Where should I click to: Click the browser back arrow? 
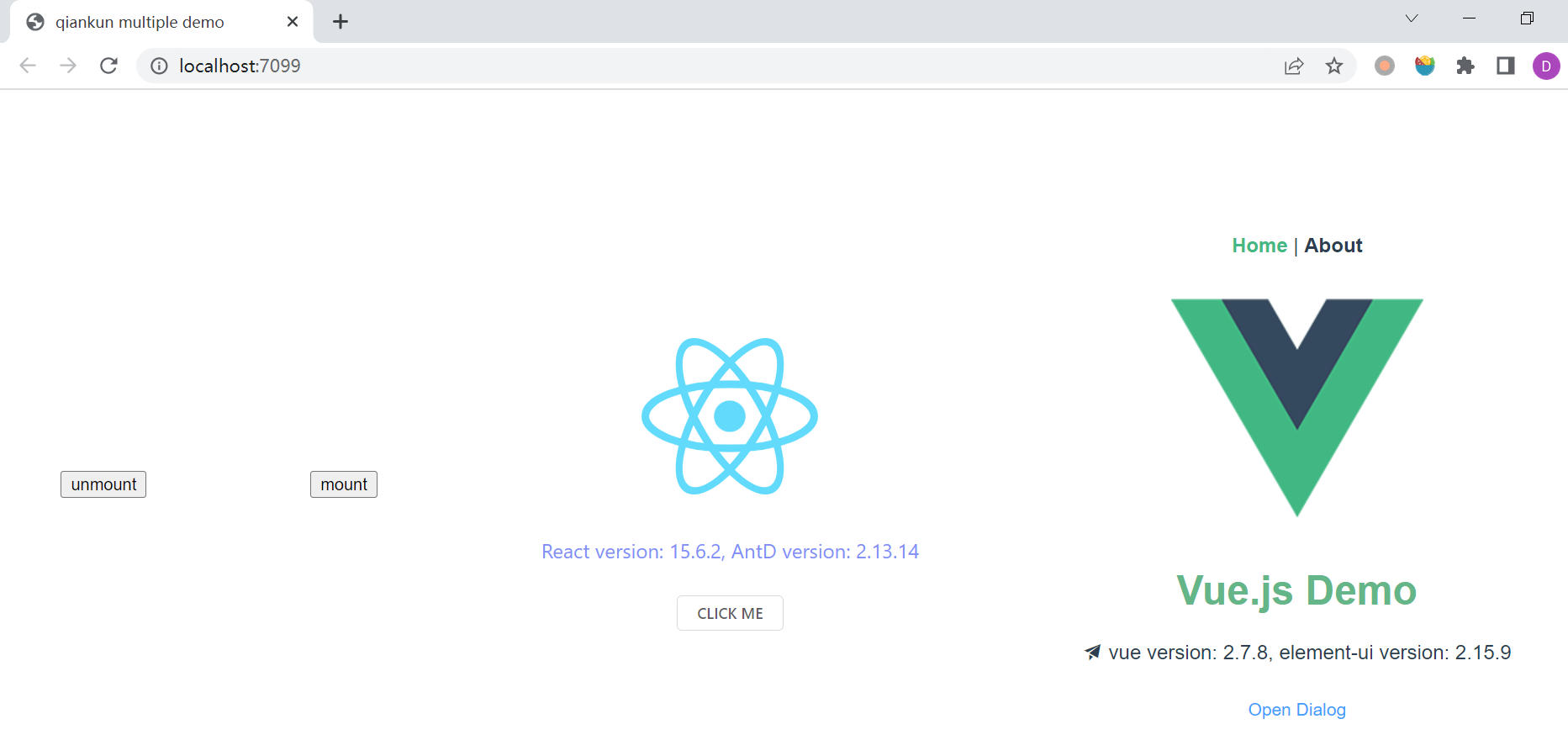click(28, 66)
